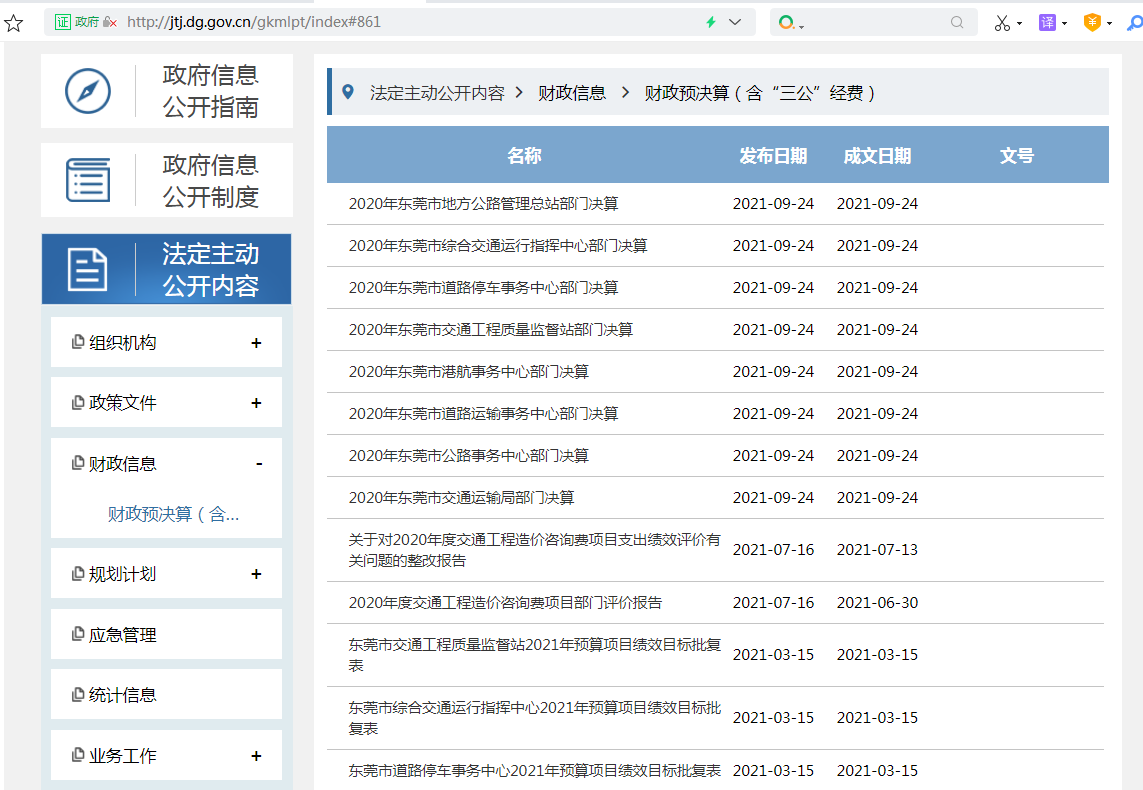Click the copy icon beside 业务工作
Image resolution: width=1143 pixels, height=790 pixels.
(x=77, y=755)
